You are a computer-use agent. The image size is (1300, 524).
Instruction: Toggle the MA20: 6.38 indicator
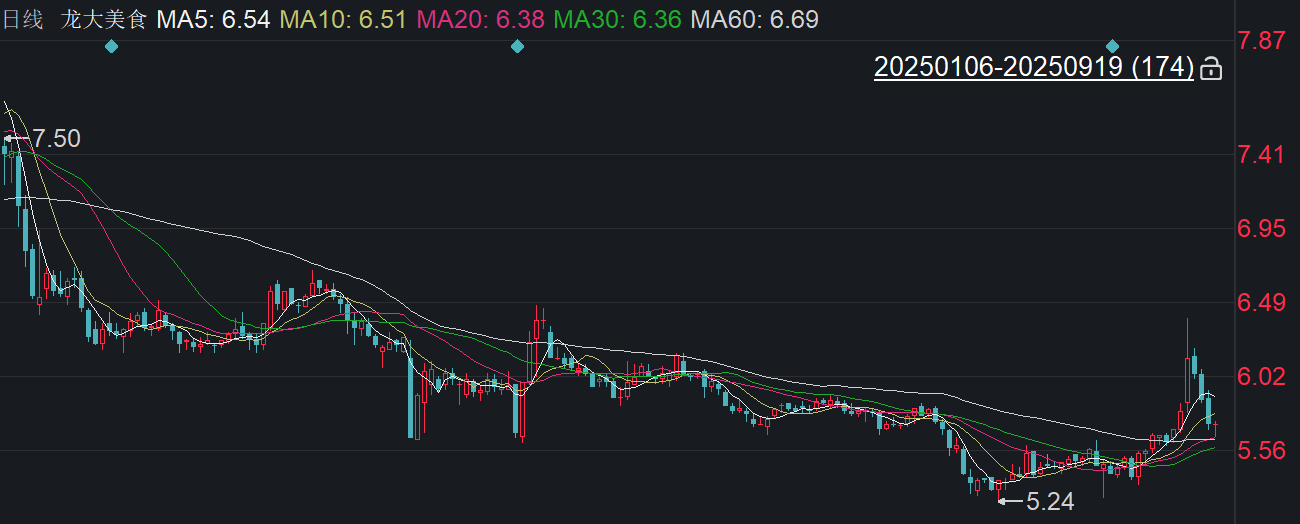[x=479, y=19]
